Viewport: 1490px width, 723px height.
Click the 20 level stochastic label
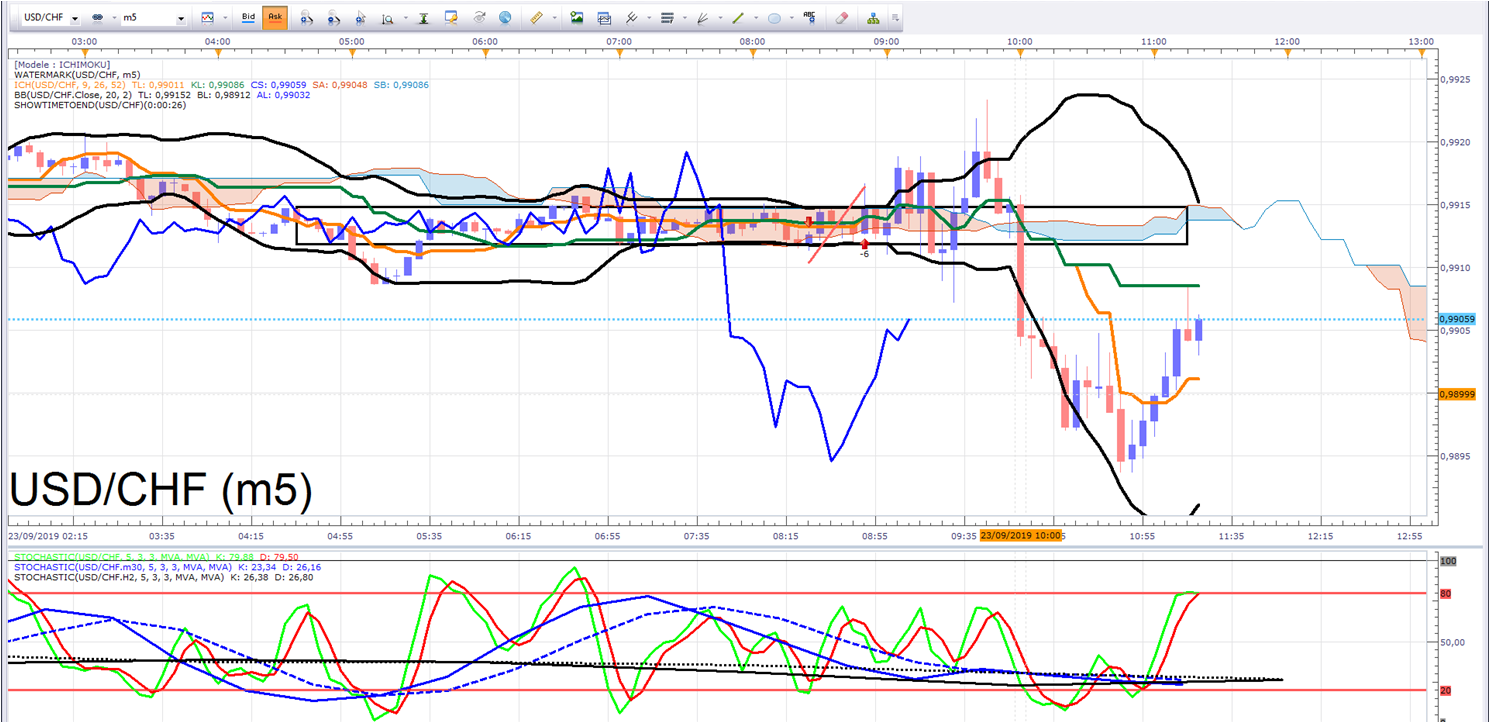[1444, 690]
